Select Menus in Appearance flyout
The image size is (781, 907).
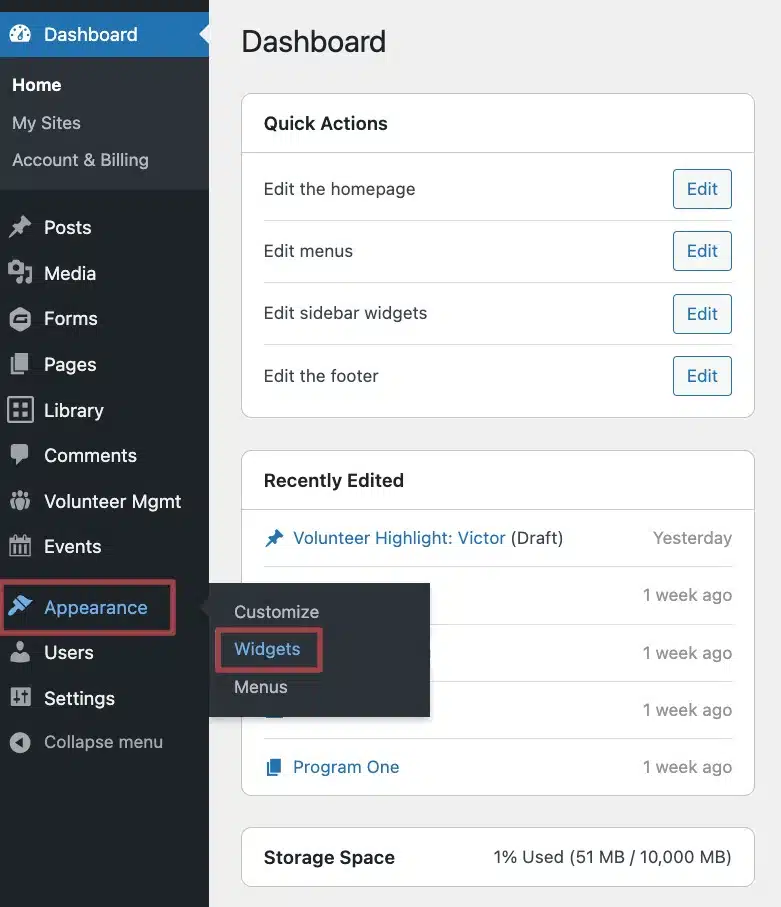[x=260, y=687]
